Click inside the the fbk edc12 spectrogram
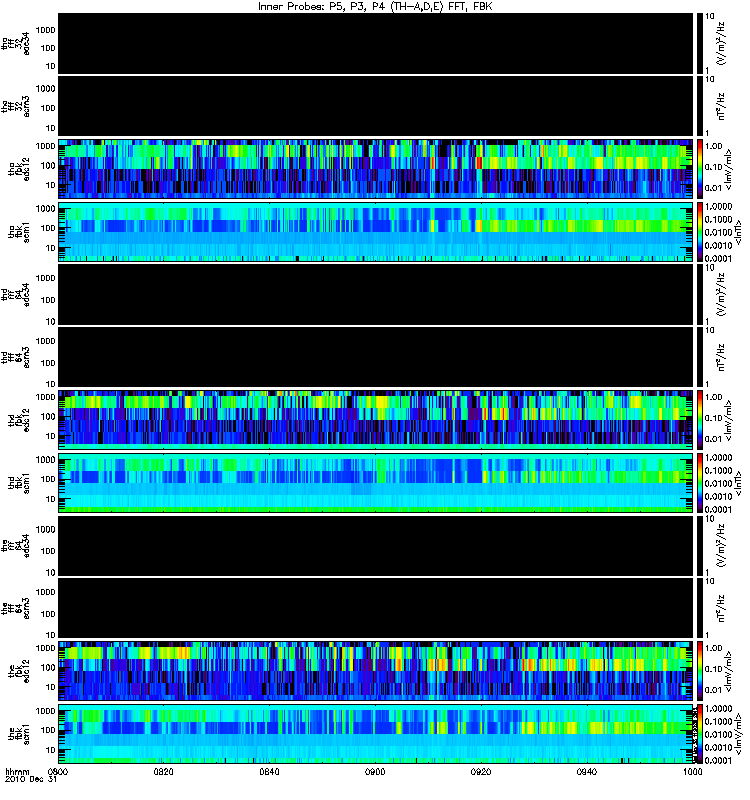This screenshot has height=800, width=750. pyautogui.click(x=376, y=671)
